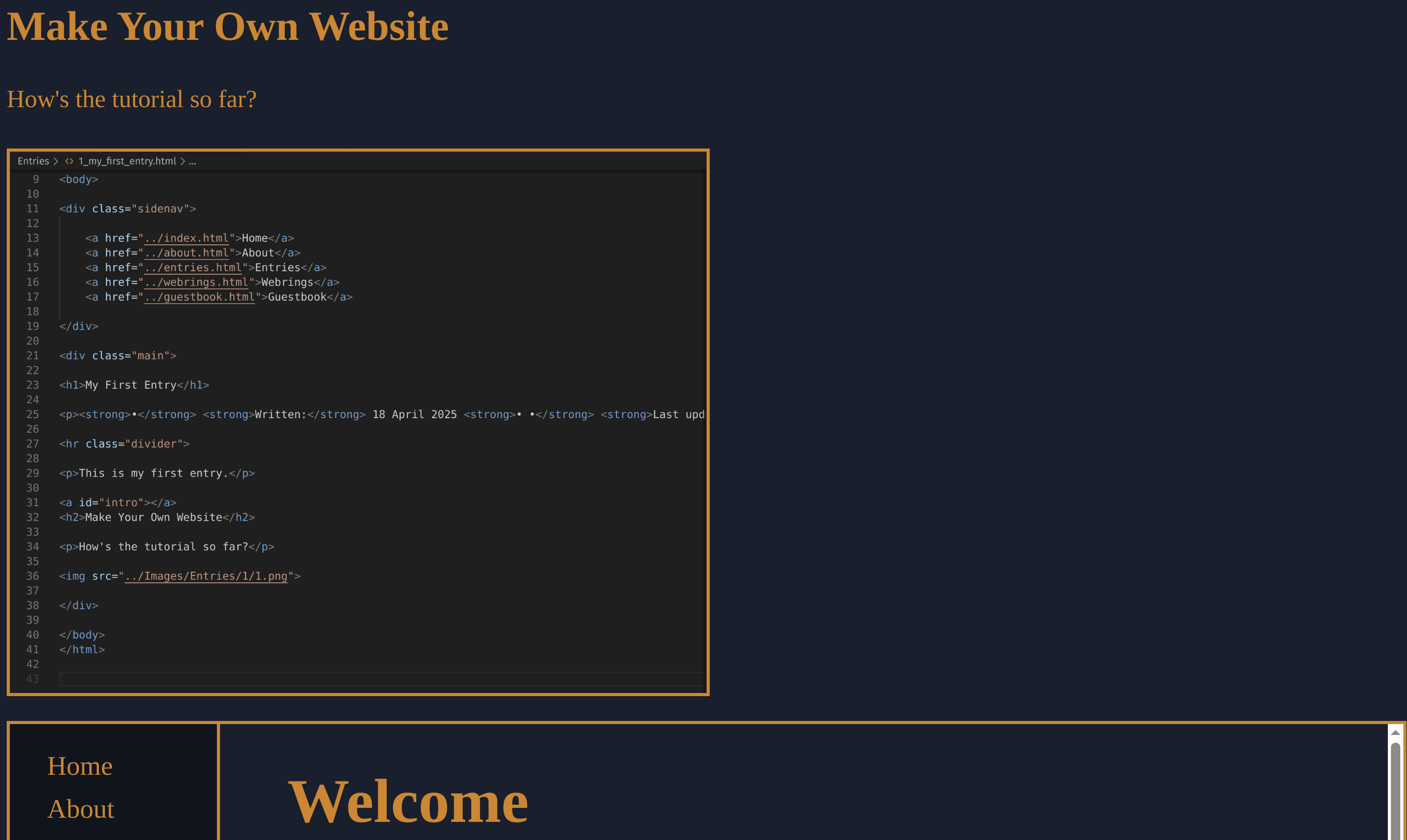Select the Entries breadcrumb folder
Screen dimensions: 1407x840
(x=34, y=161)
